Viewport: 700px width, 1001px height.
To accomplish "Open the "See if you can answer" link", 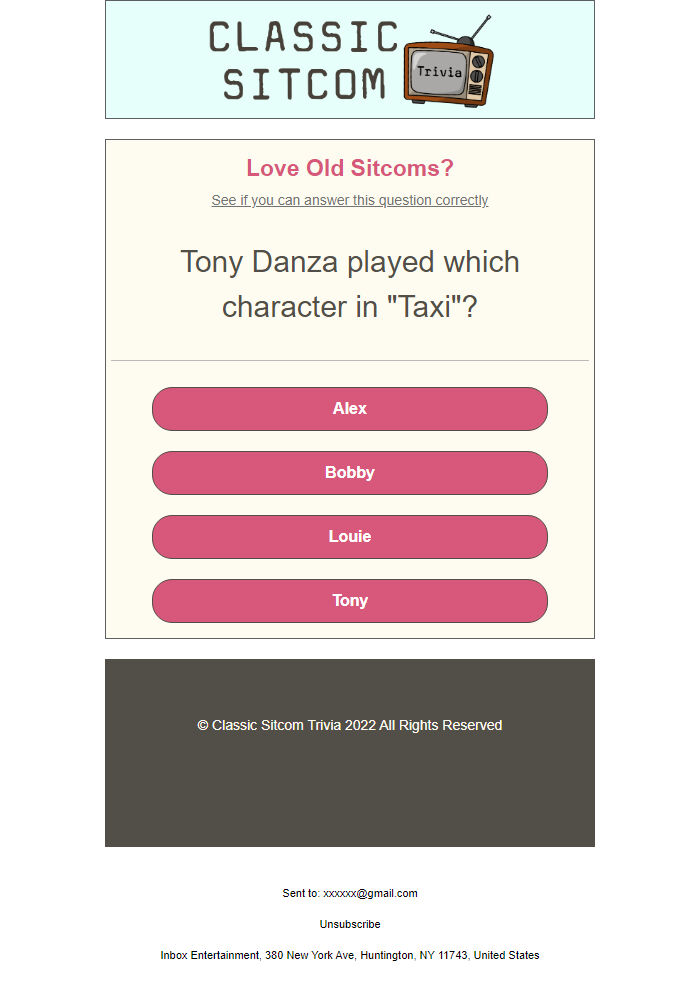I will (350, 200).
